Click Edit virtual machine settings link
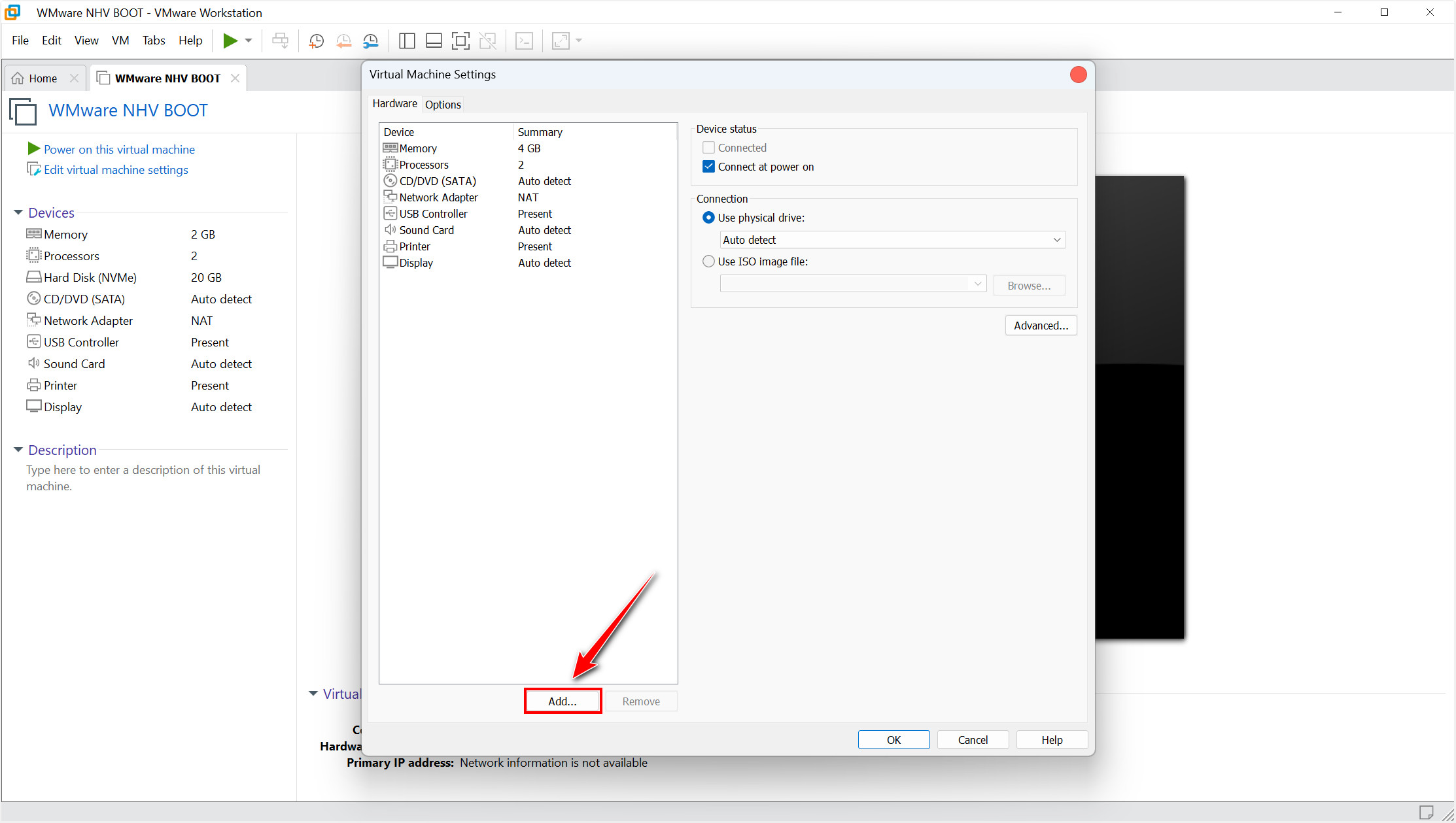The height and width of the screenshot is (823, 1456). click(116, 170)
